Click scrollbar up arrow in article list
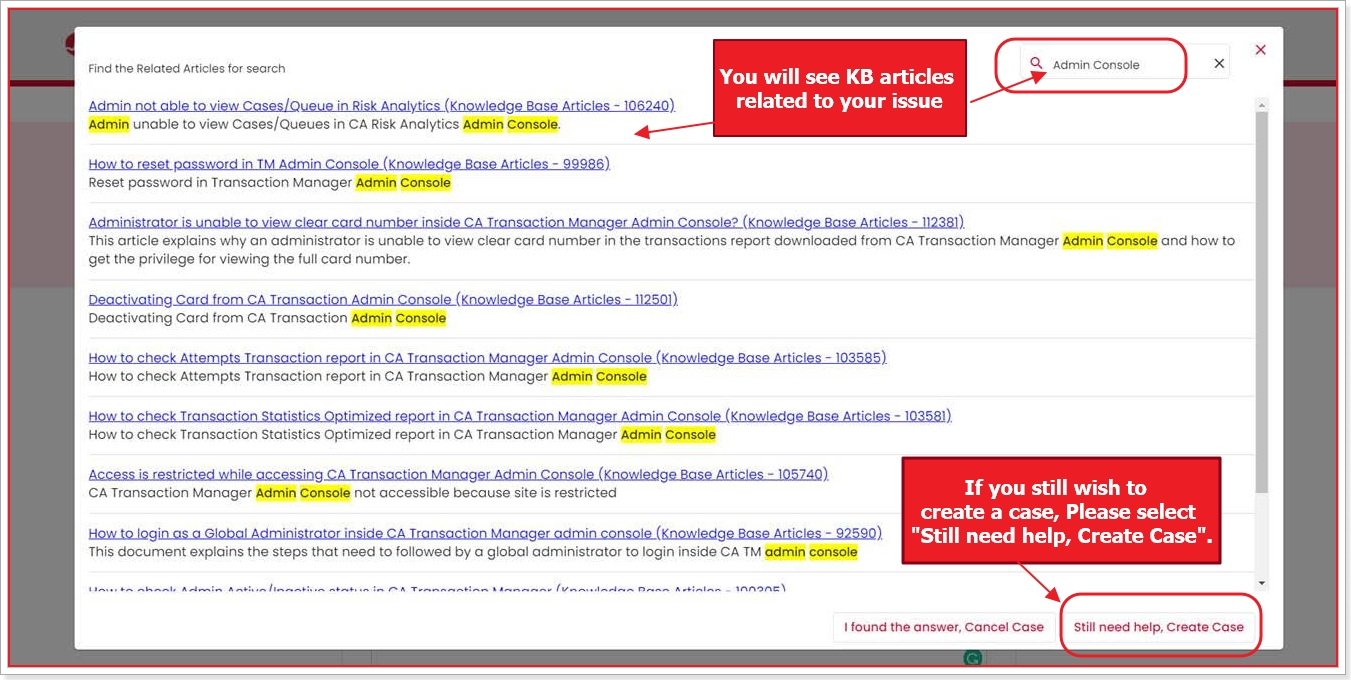 [1261, 104]
